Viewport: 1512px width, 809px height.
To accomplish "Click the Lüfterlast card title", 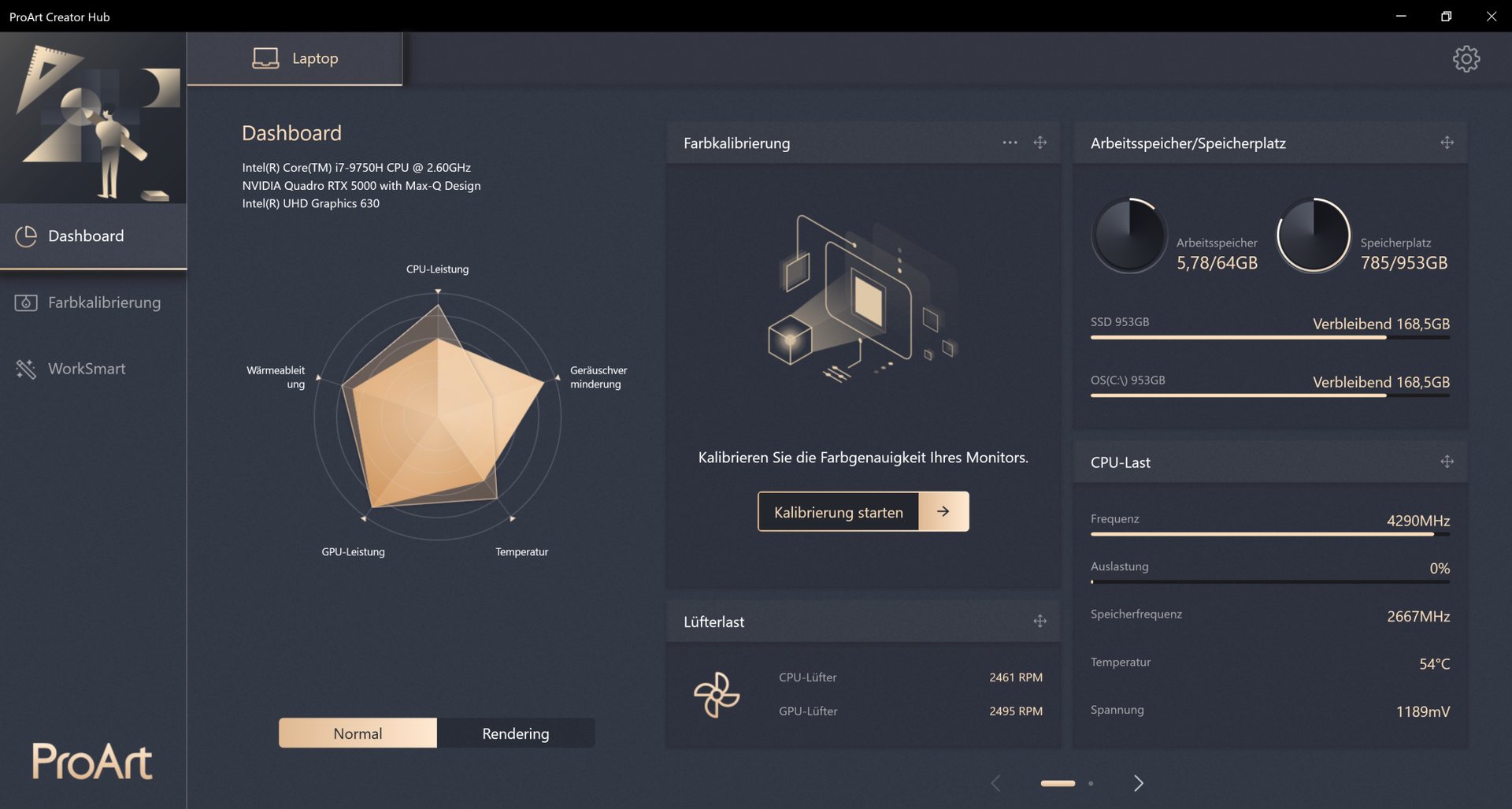I will click(713, 622).
